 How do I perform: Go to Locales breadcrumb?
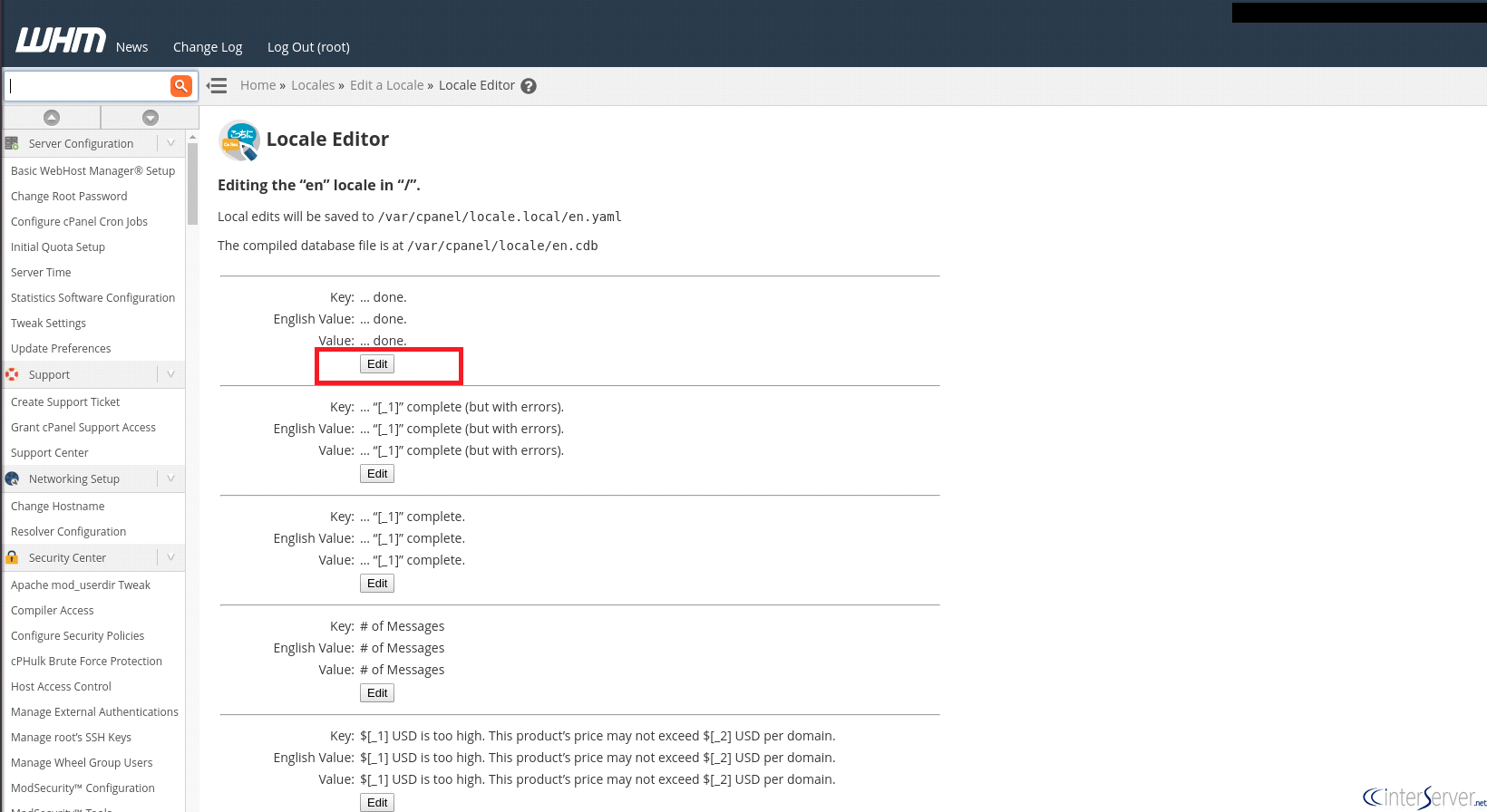pyautogui.click(x=313, y=85)
